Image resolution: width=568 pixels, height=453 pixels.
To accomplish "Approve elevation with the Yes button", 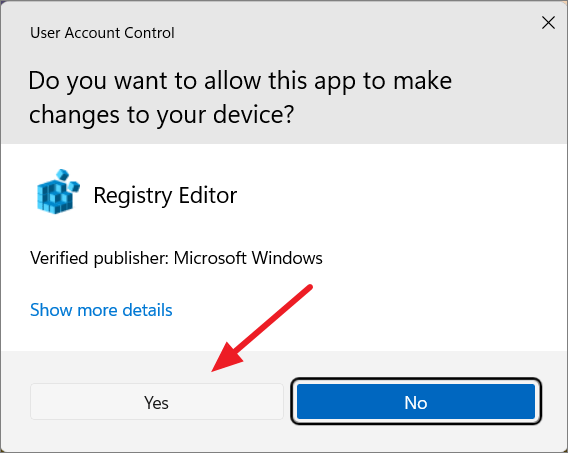I will pos(156,402).
